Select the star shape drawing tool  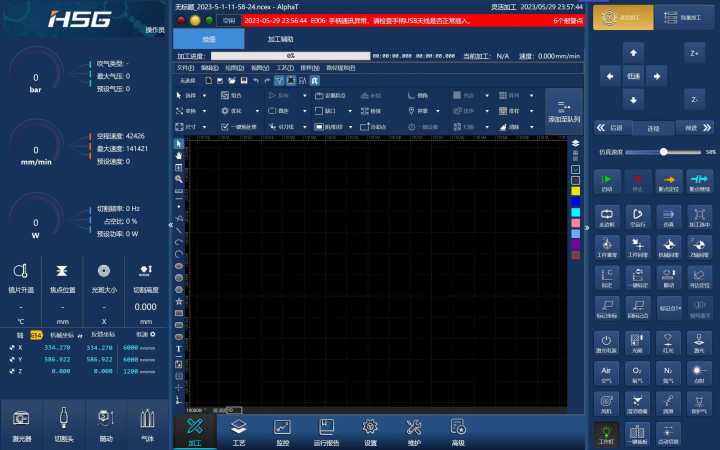[x=179, y=300]
